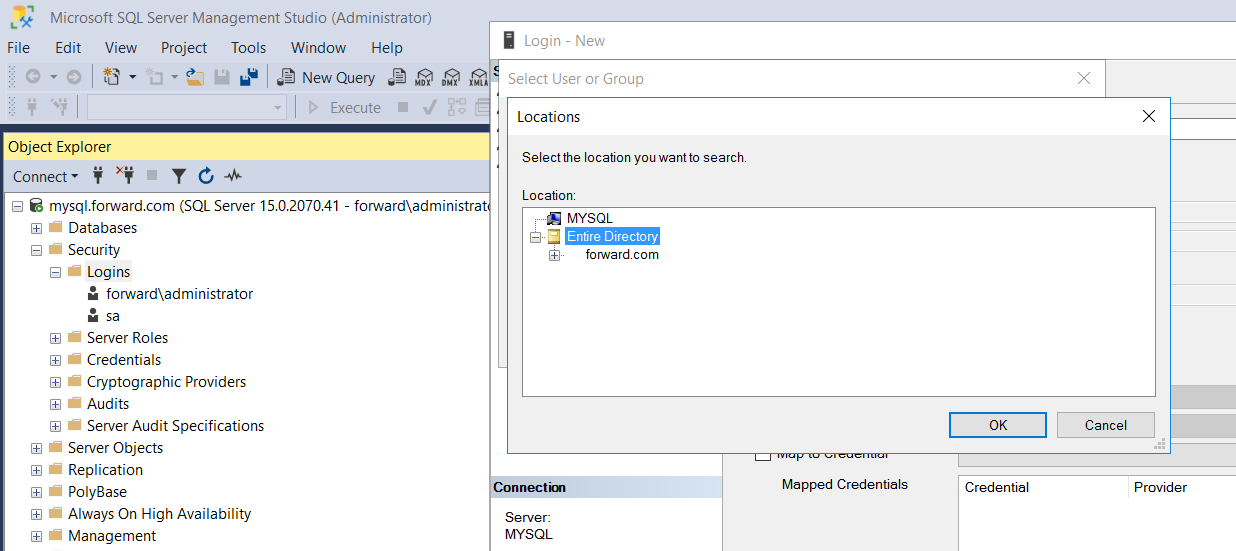Click the server icon for mysql.forward.com
Viewport: 1236px width, 551px height.
36,206
